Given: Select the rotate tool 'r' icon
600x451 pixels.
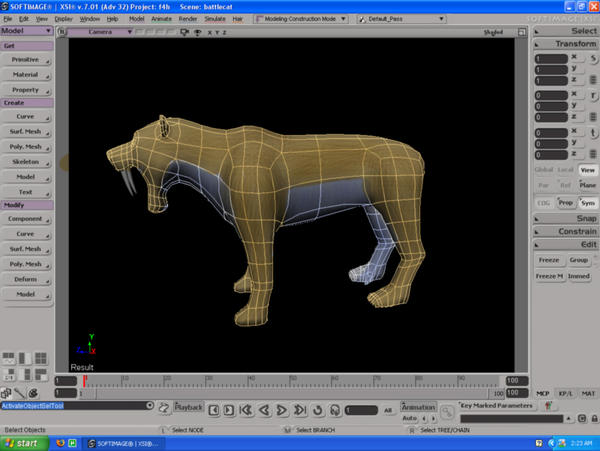Looking at the screenshot, I should tap(592, 96).
